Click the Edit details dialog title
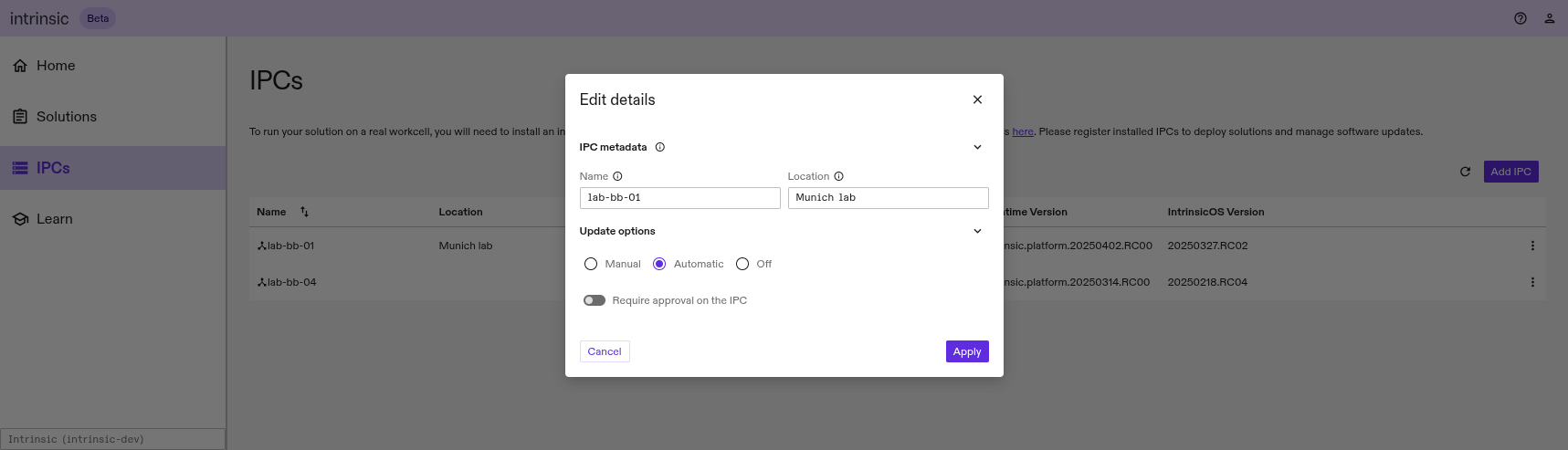1568x450 pixels. click(617, 99)
